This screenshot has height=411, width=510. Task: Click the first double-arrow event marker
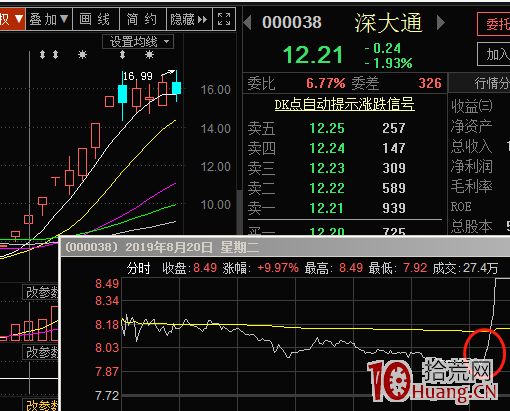pos(42,54)
